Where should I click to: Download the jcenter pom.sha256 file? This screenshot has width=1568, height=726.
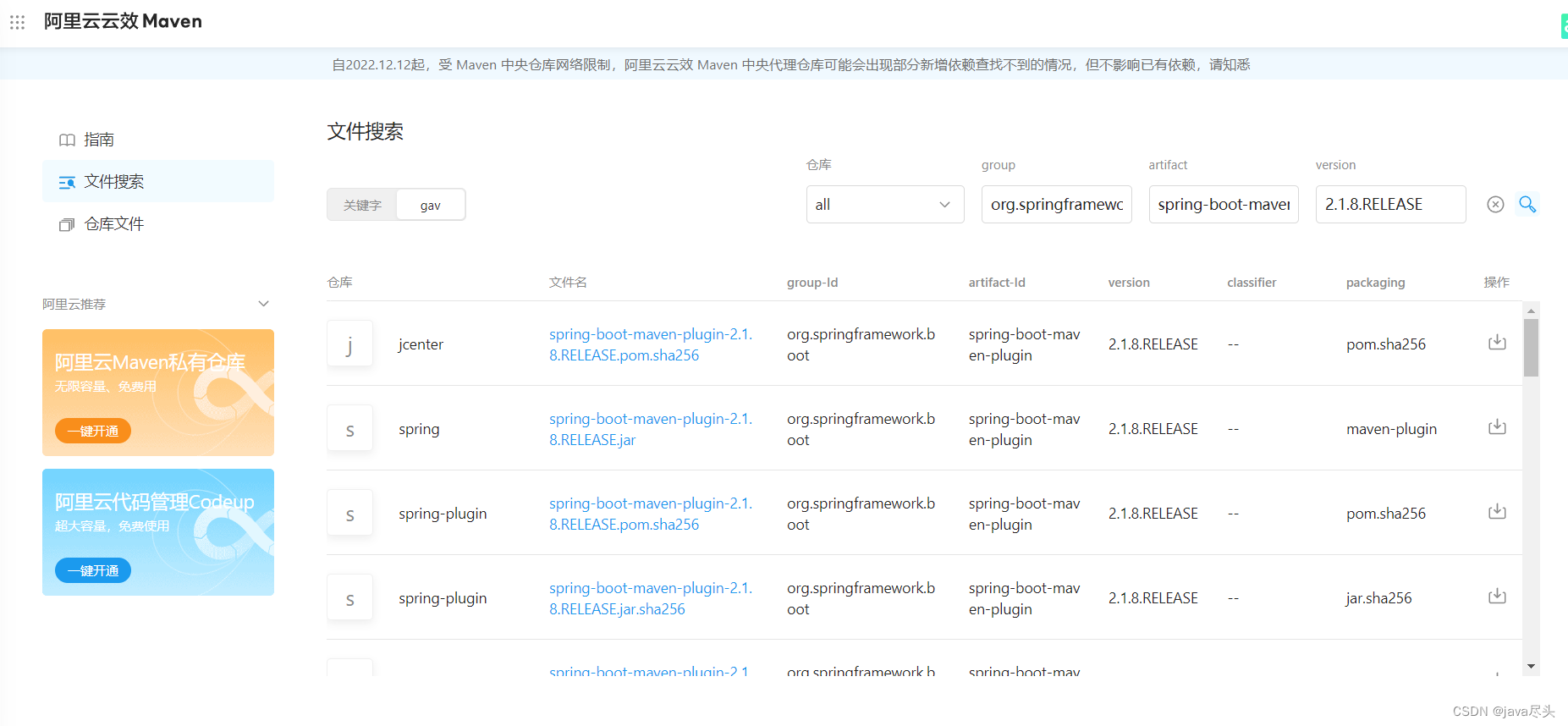click(1497, 342)
